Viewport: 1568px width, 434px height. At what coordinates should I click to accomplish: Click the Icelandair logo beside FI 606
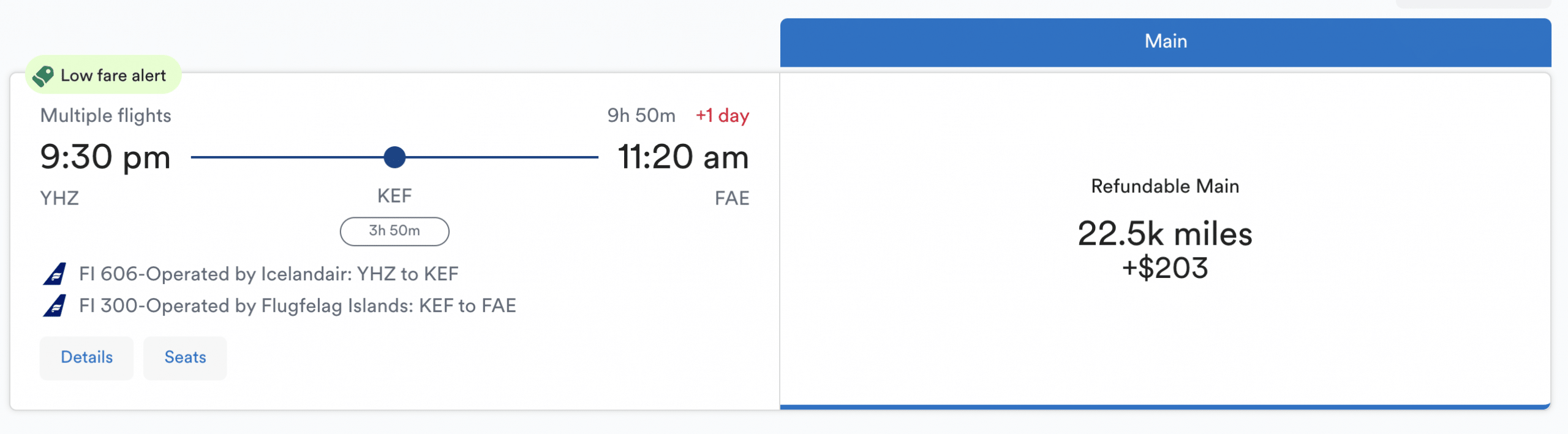55,274
